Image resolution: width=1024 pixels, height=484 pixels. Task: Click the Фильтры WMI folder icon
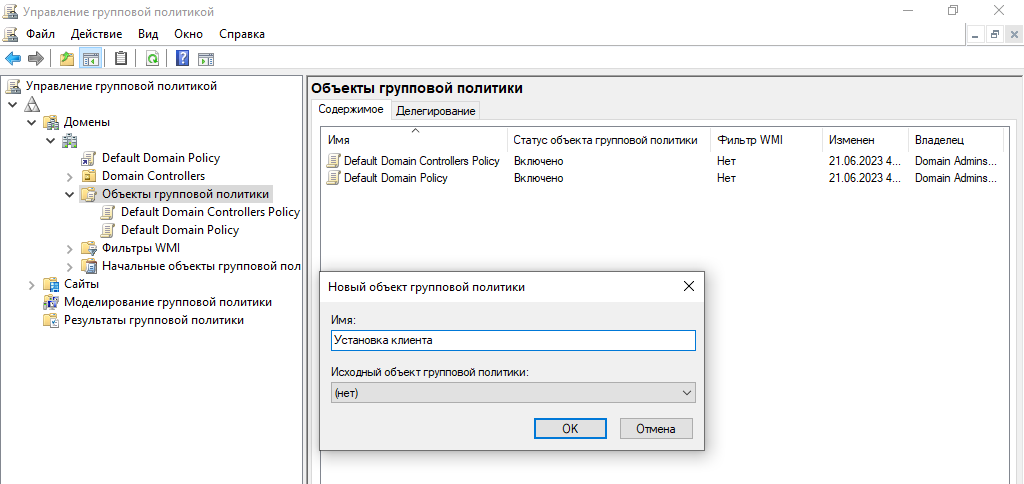[89, 248]
